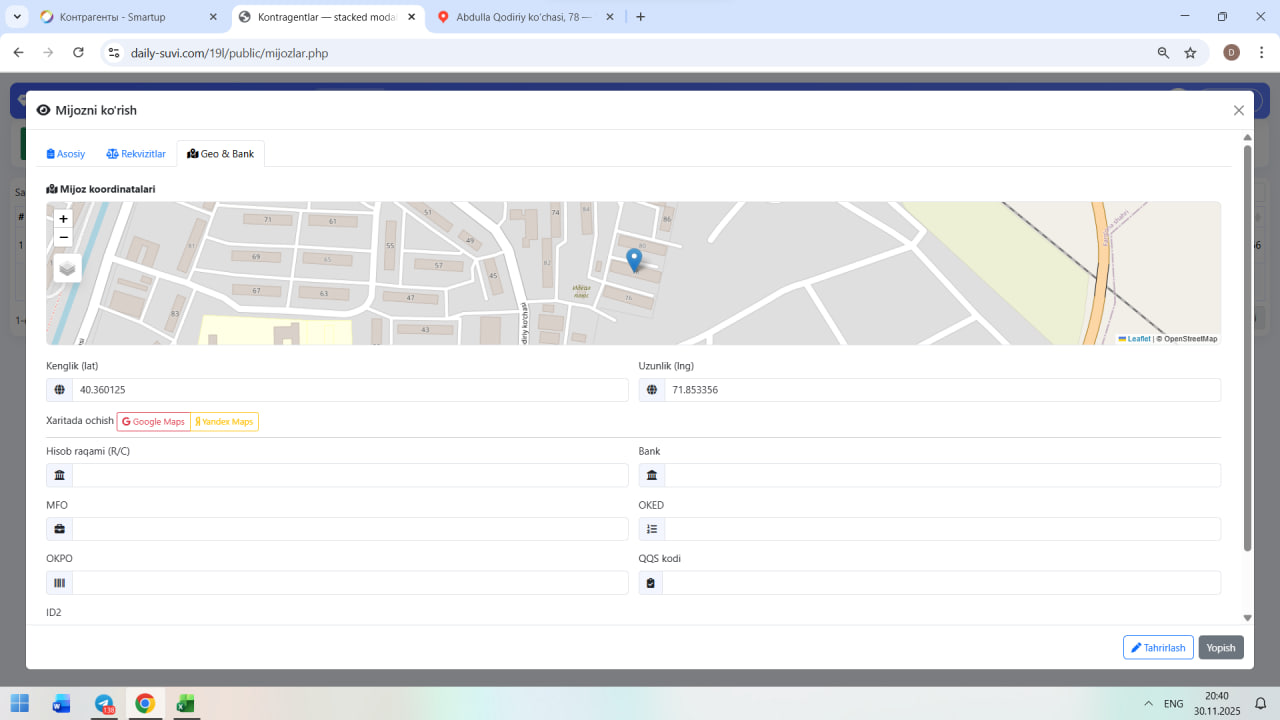Screen dimensions: 1280x720
Task: Select the Geo & Bank tab
Action: tap(221, 154)
